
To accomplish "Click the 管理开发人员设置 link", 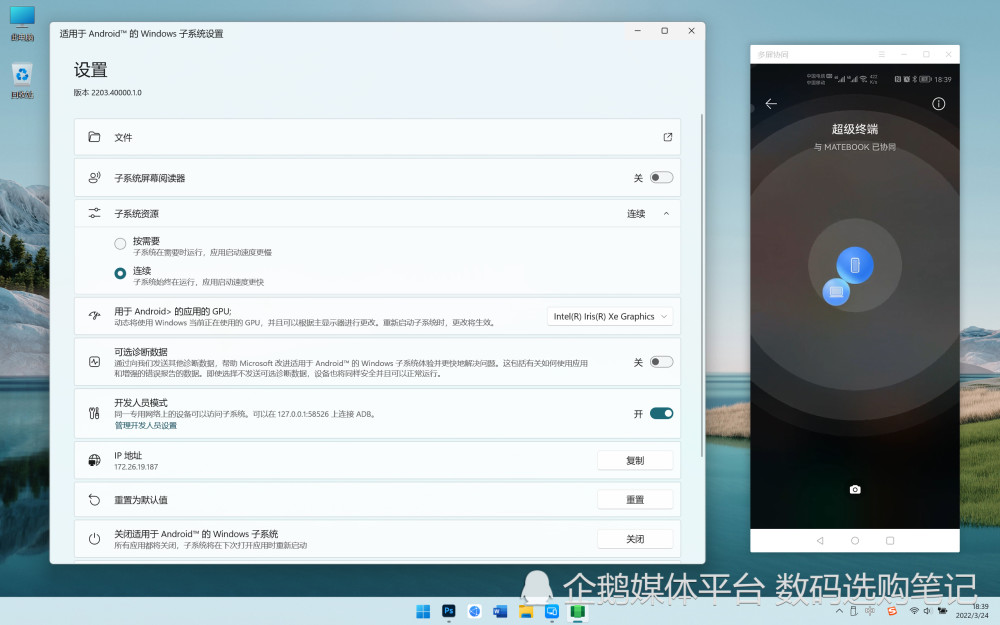I will [x=145, y=426].
